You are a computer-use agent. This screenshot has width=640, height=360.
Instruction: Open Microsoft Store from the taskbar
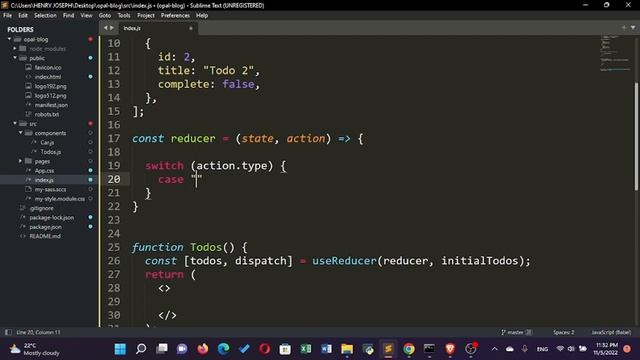(285, 349)
